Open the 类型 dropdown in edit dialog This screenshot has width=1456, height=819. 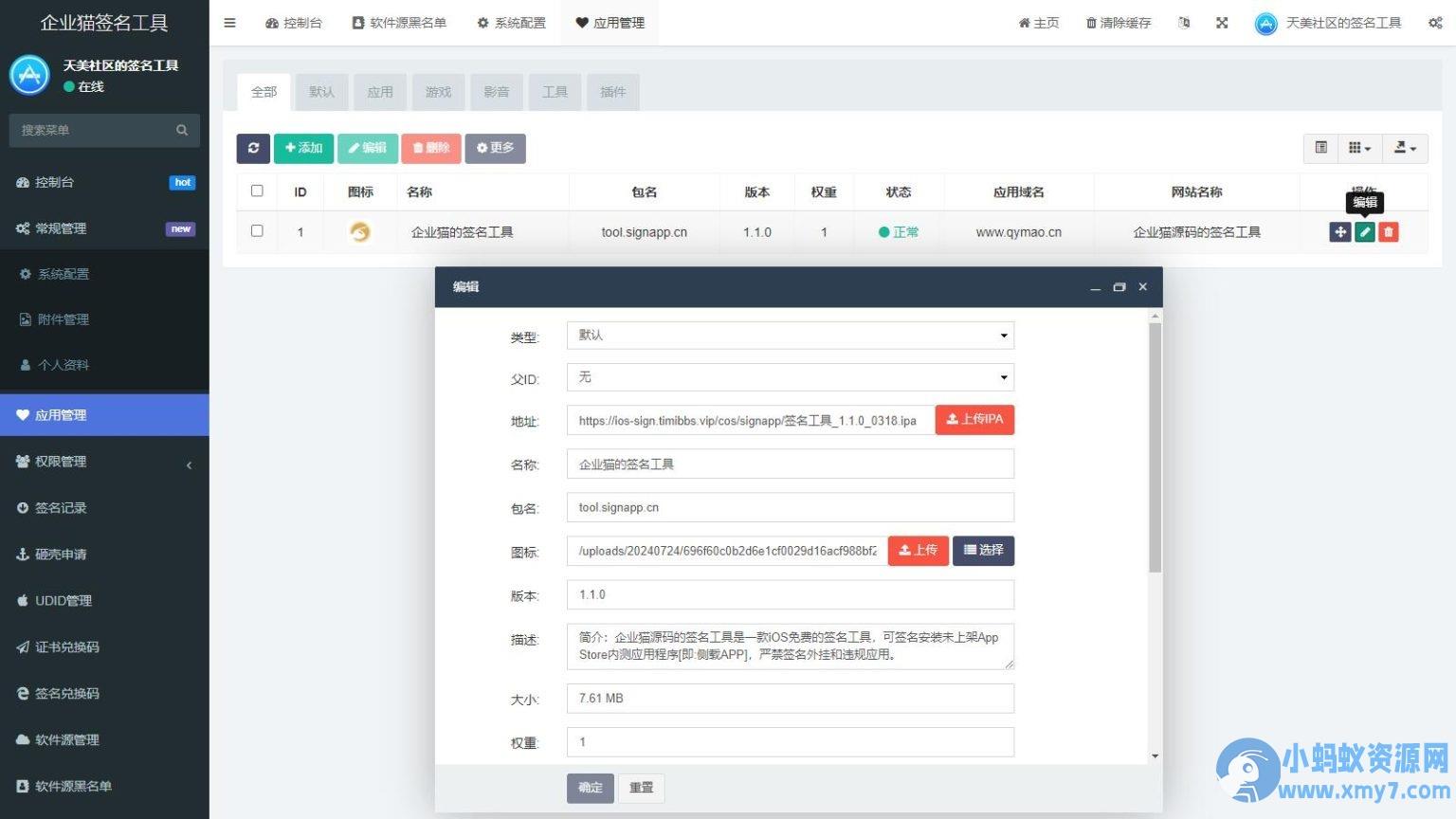click(x=791, y=336)
